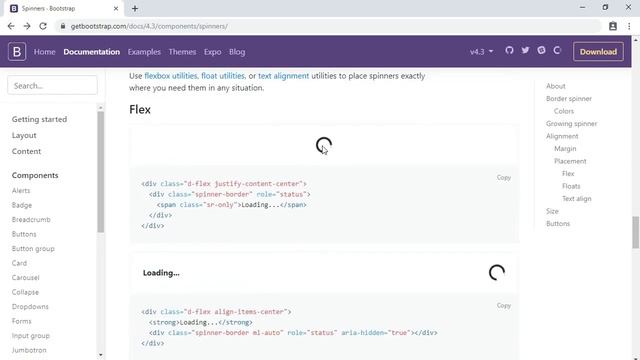
Task: Jump to Floats section
Action: (571, 186)
